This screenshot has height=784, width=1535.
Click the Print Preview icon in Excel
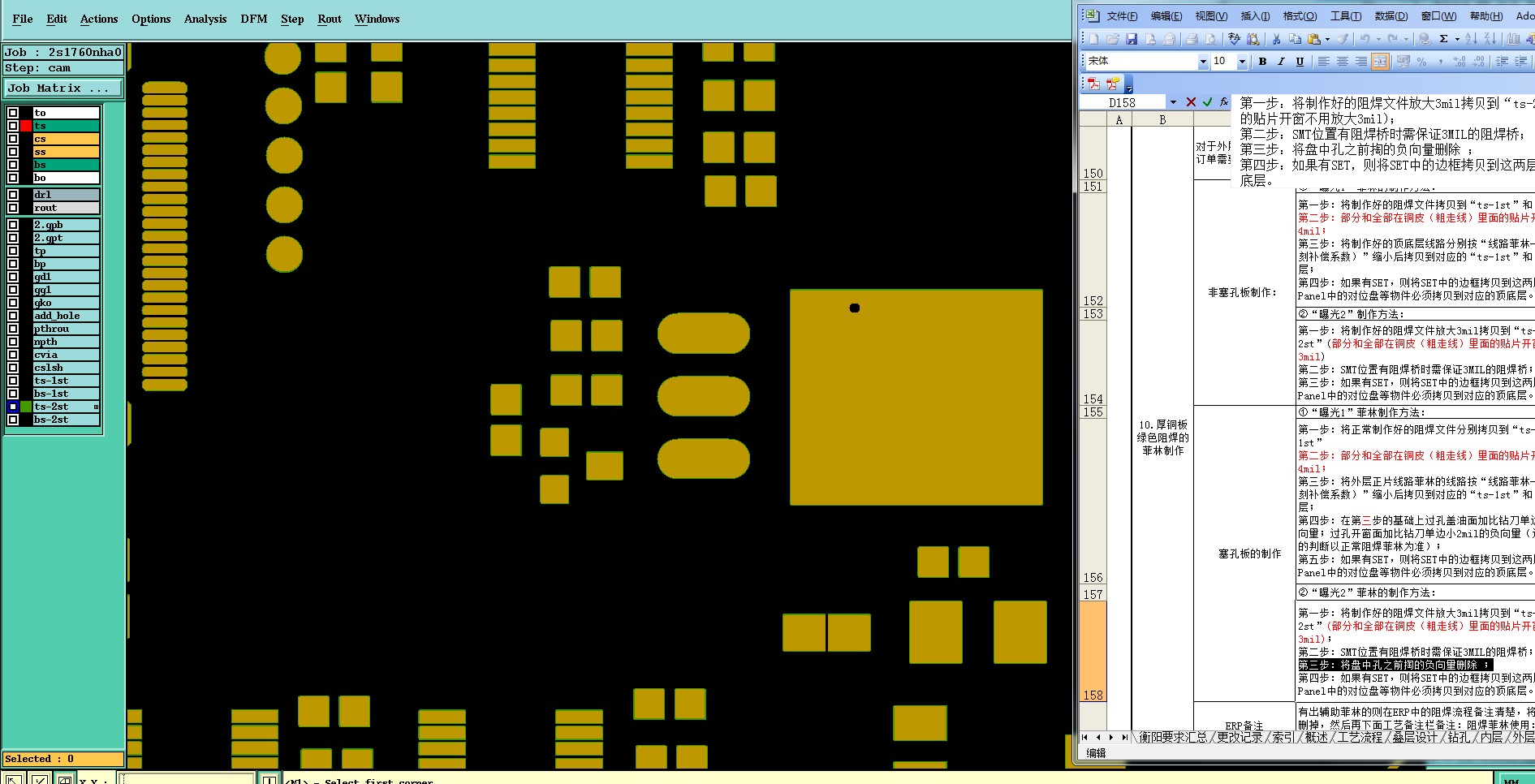click(x=1210, y=39)
